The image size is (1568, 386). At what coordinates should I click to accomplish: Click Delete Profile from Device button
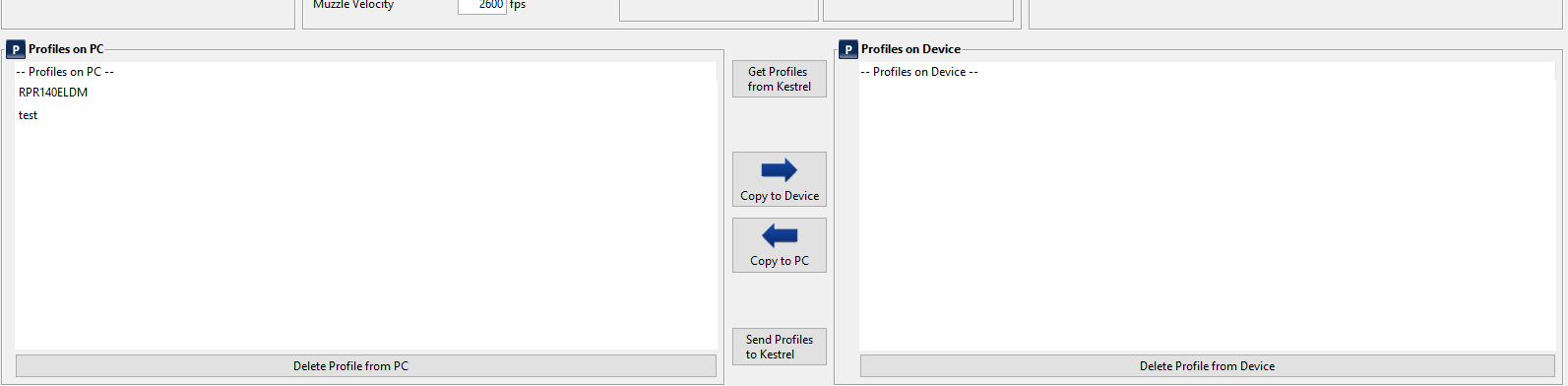(x=1207, y=365)
